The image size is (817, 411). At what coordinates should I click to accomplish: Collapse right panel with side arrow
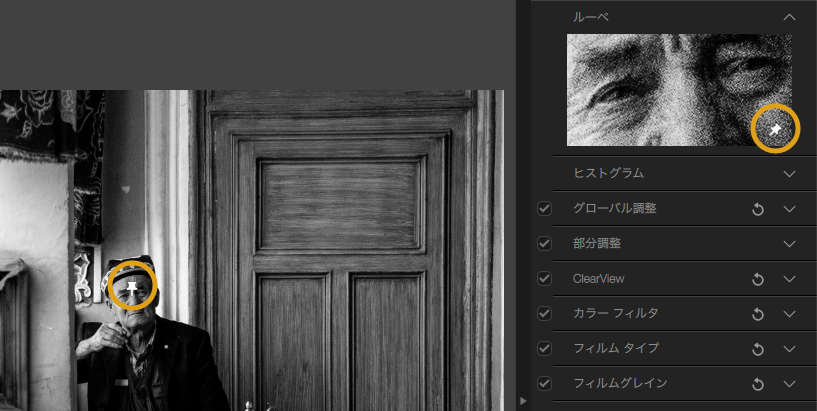coord(524,401)
